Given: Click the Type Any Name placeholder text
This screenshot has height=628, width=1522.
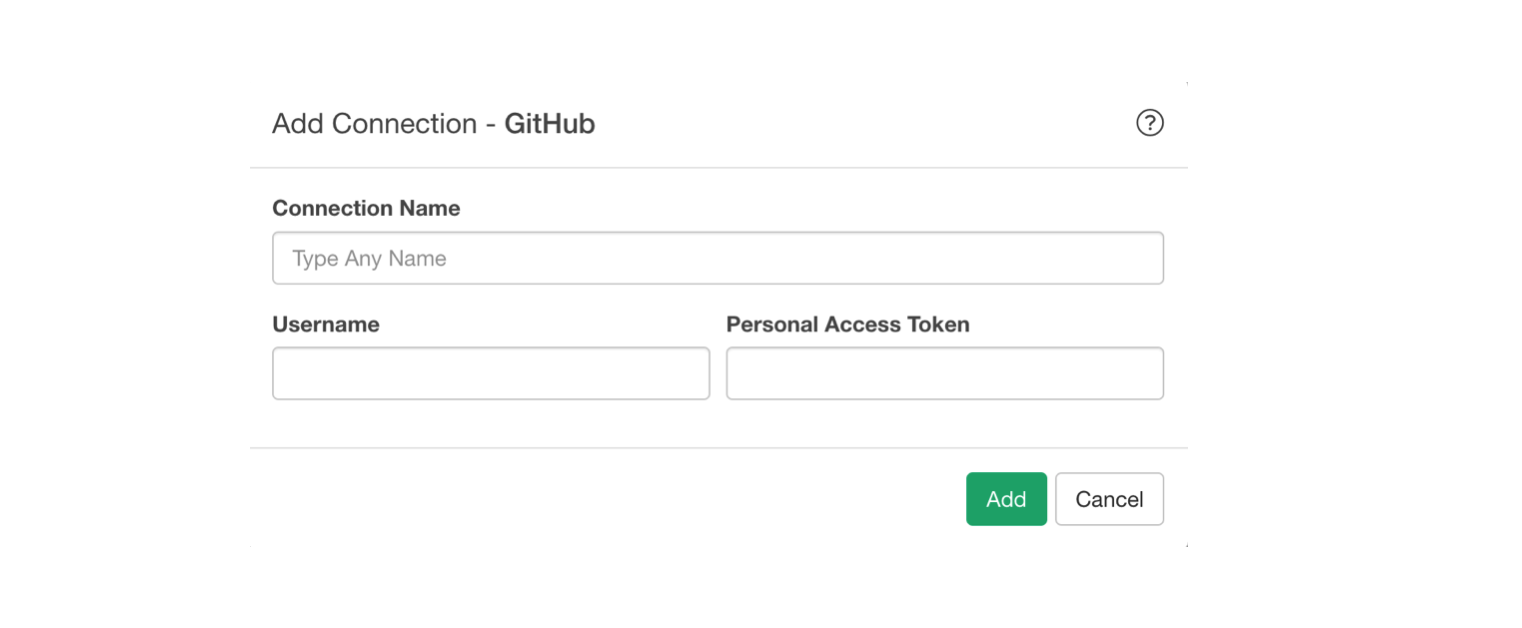Looking at the screenshot, I should (x=369, y=259).
